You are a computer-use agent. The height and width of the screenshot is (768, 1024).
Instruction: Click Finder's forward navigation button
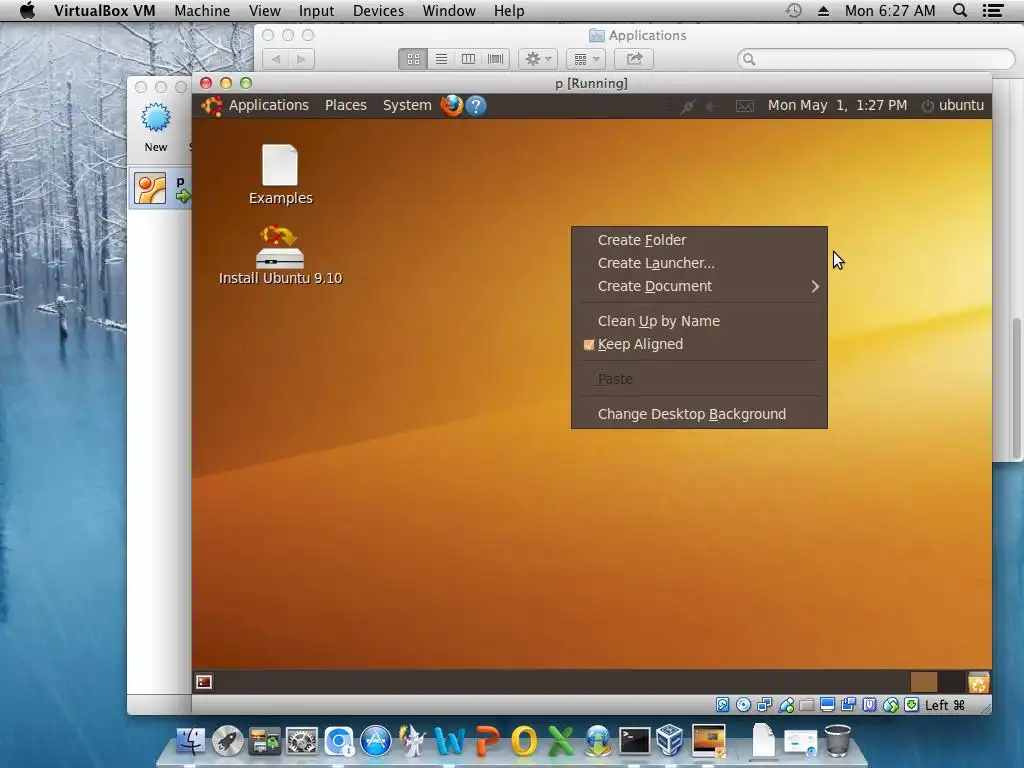(301, 59)
